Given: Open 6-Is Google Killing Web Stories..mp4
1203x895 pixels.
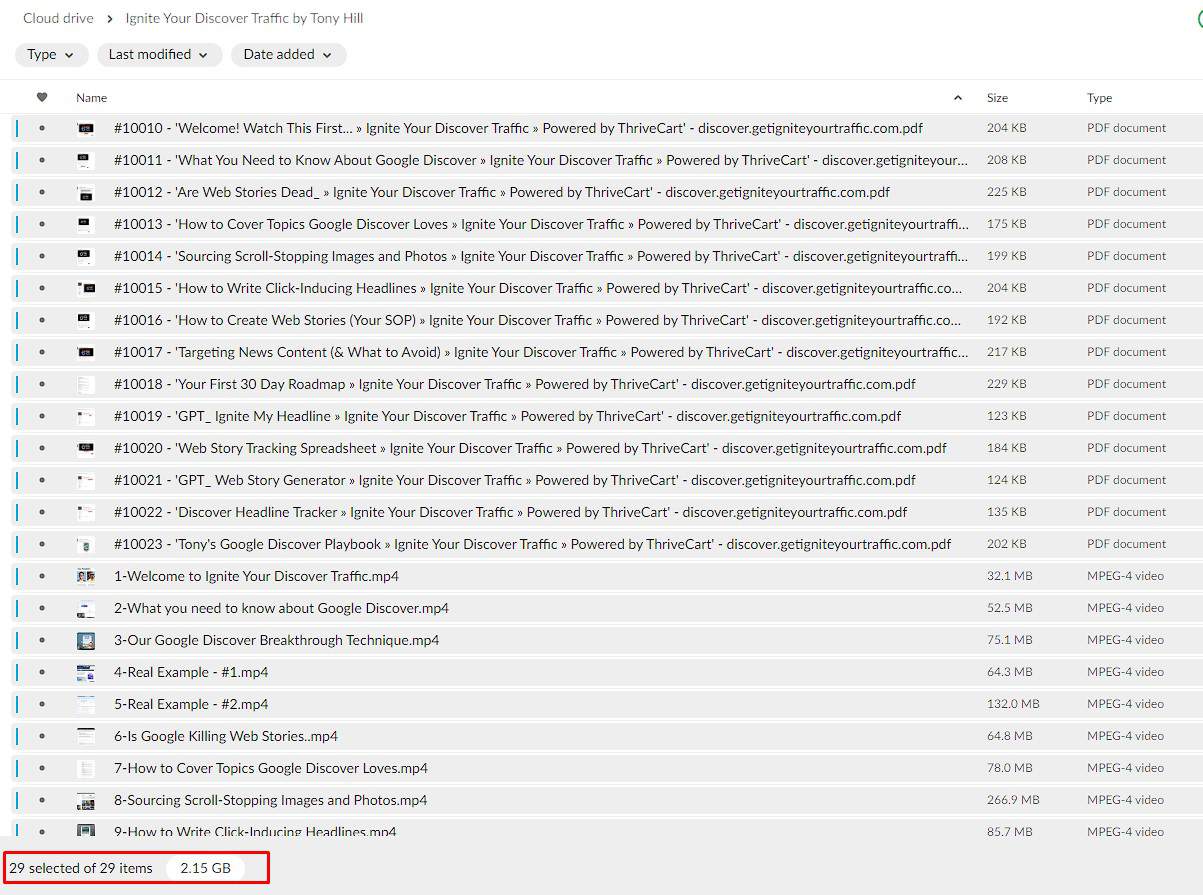Looking at the screenshot, I should point(226,736).
